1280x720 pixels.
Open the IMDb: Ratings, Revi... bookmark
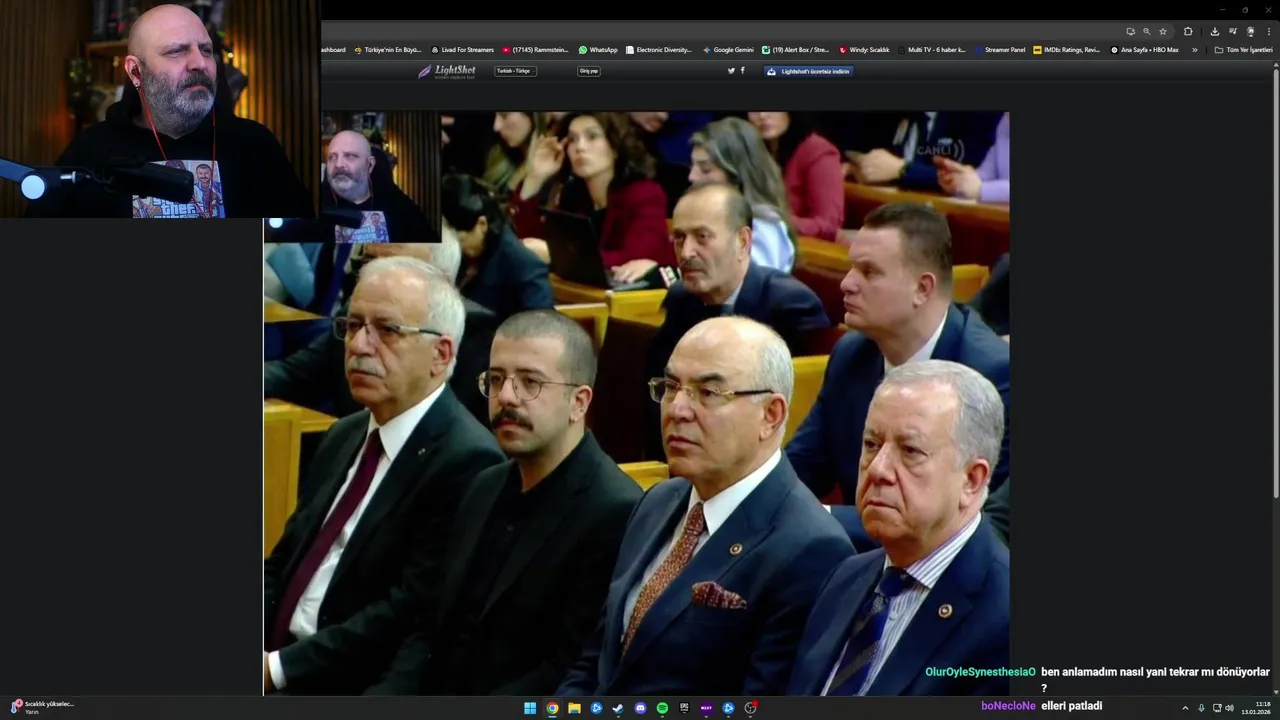[1067, 49]
